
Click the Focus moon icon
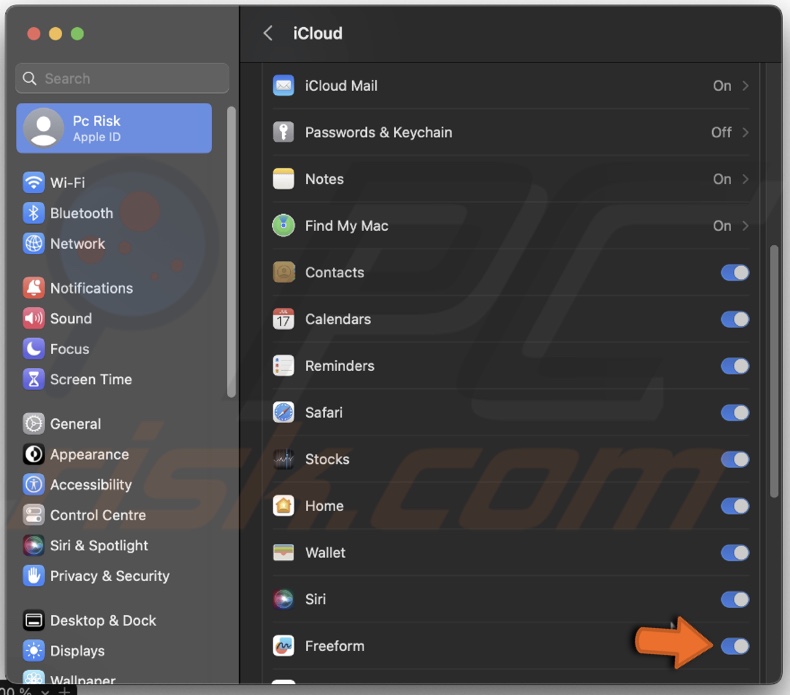[34, 349]
